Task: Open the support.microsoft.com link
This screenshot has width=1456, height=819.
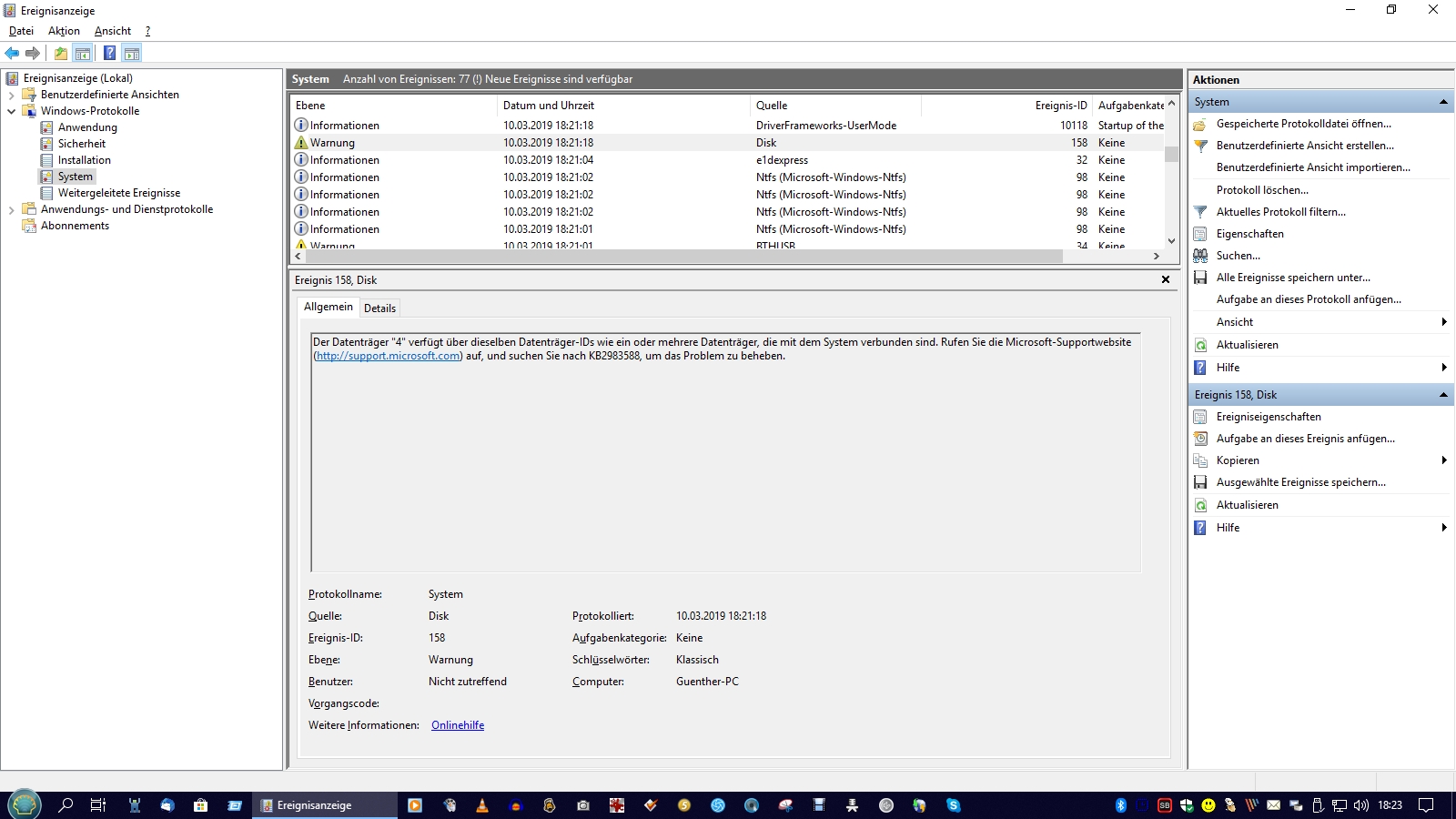Action: (389, 356)
